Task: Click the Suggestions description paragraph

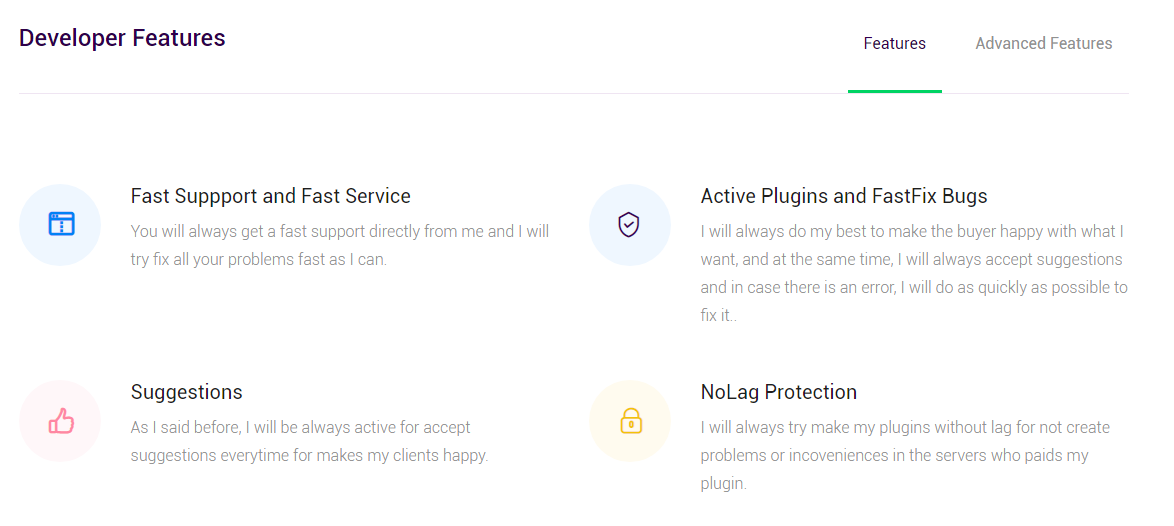Action: click(309, 441)
